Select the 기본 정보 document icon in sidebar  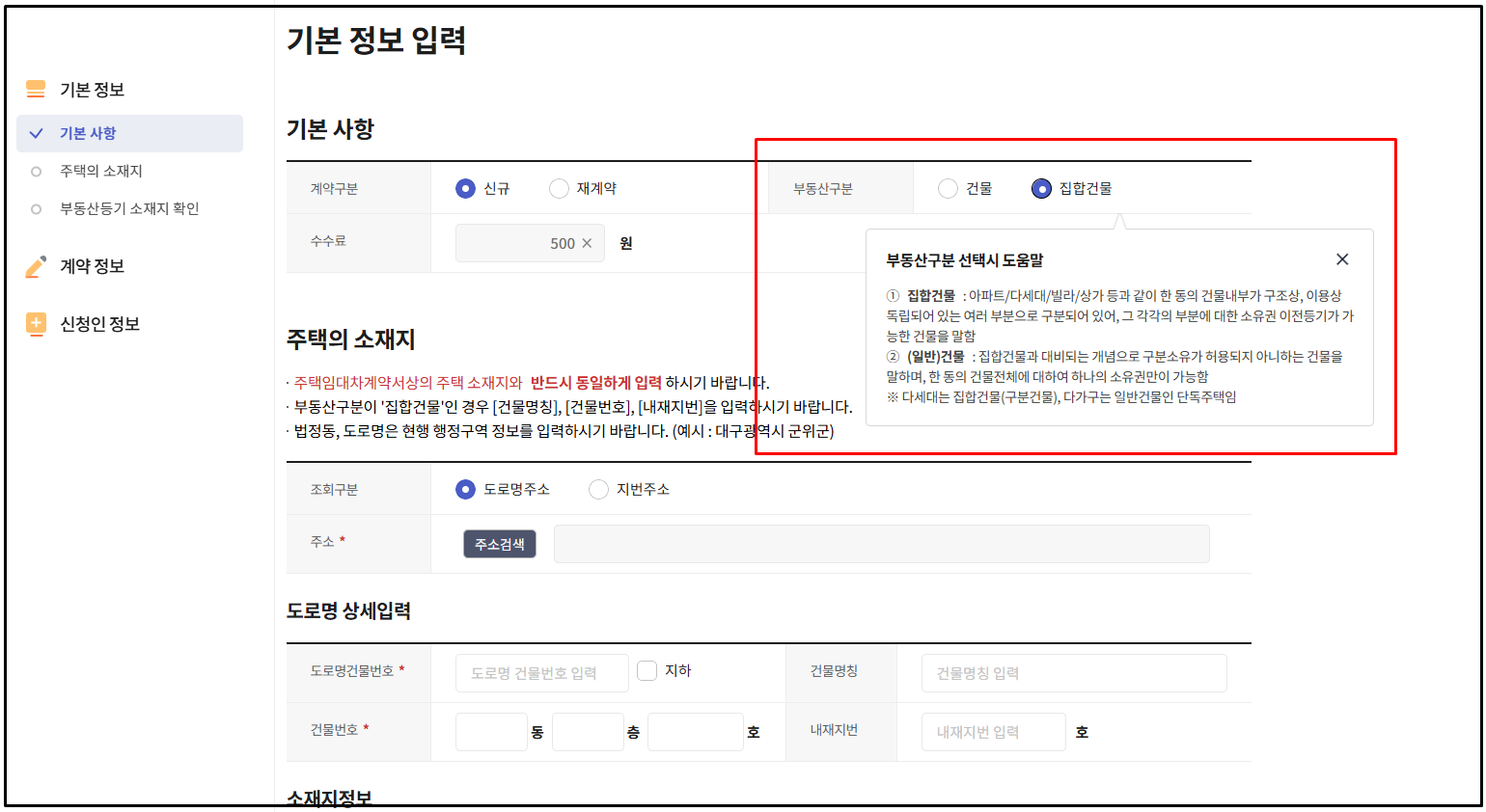[x=36, y=89]
